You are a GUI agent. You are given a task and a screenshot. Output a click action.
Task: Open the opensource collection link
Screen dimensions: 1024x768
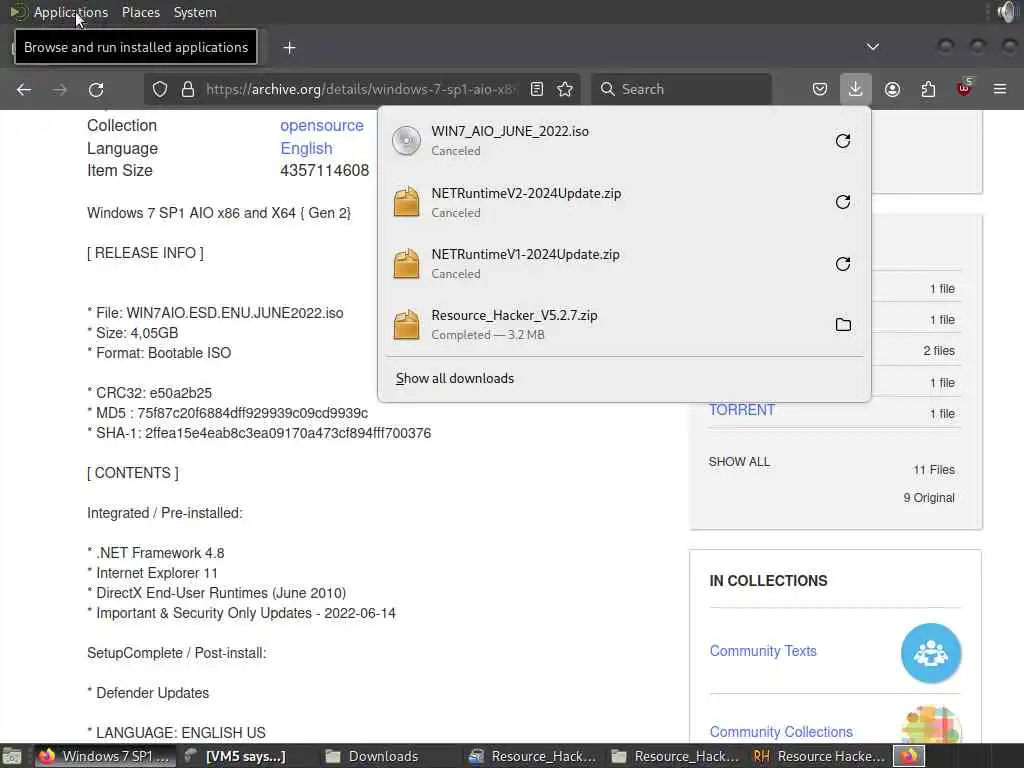click(322, 125)
